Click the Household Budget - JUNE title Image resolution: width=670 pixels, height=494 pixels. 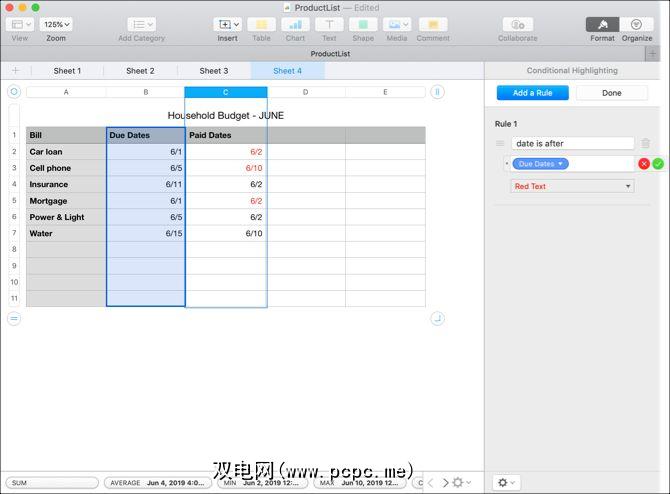226,115
